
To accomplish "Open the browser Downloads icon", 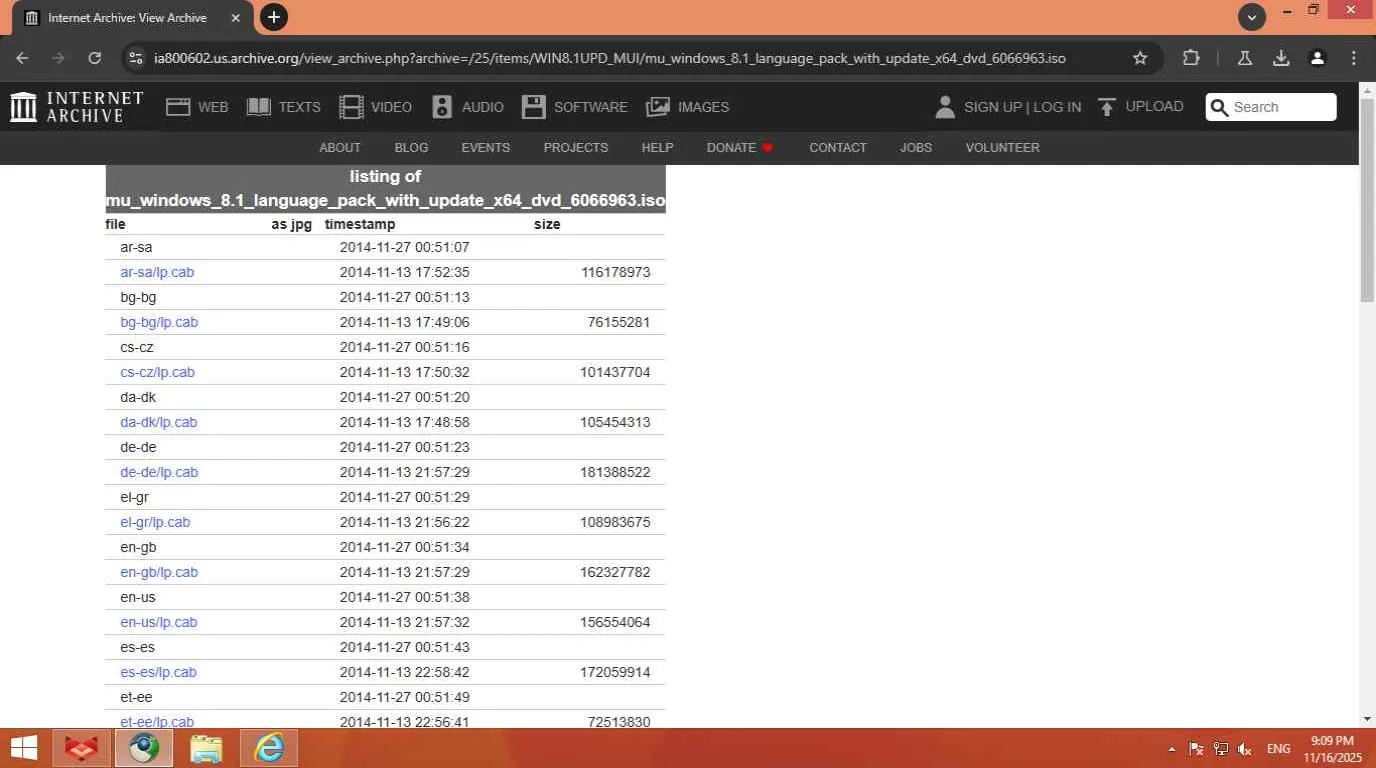I will click(x=1281, y=58).
